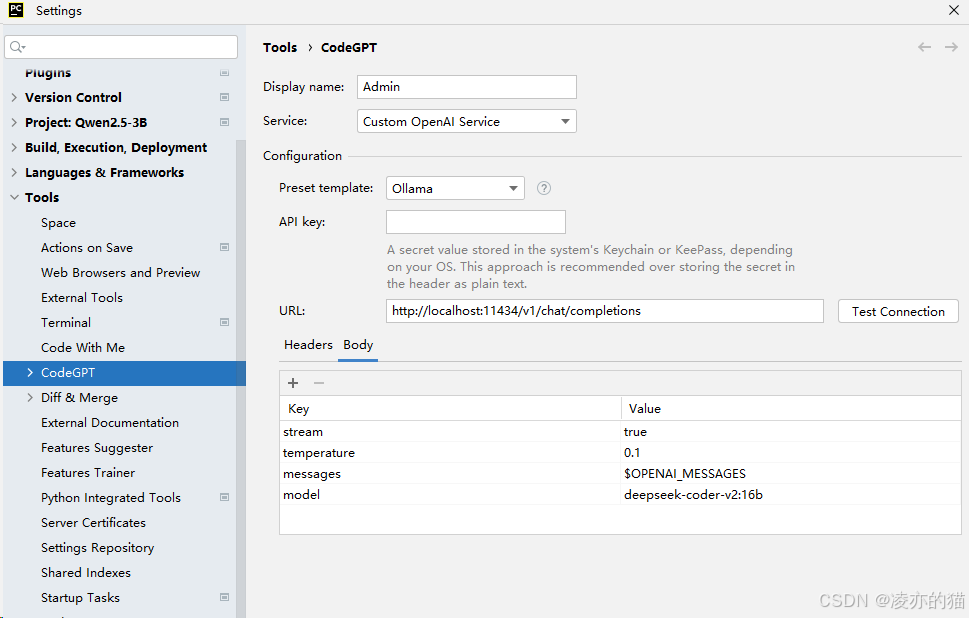Image resolution: width=969 pixels, height=618 pixels.
Task: Open External Documentation settings
Action: [x=110, y=423]
